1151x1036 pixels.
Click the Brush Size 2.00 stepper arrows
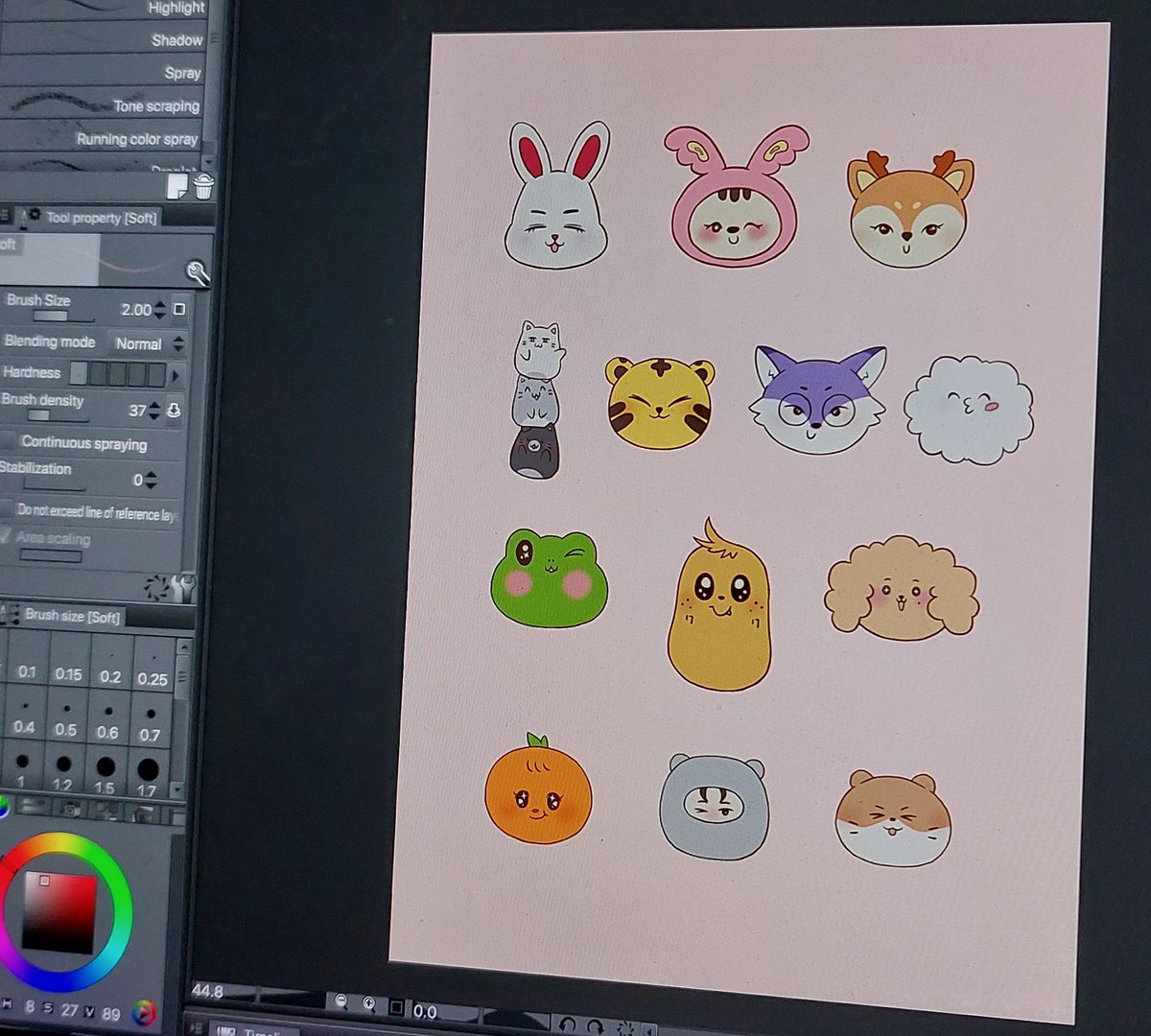click(159, 310)
